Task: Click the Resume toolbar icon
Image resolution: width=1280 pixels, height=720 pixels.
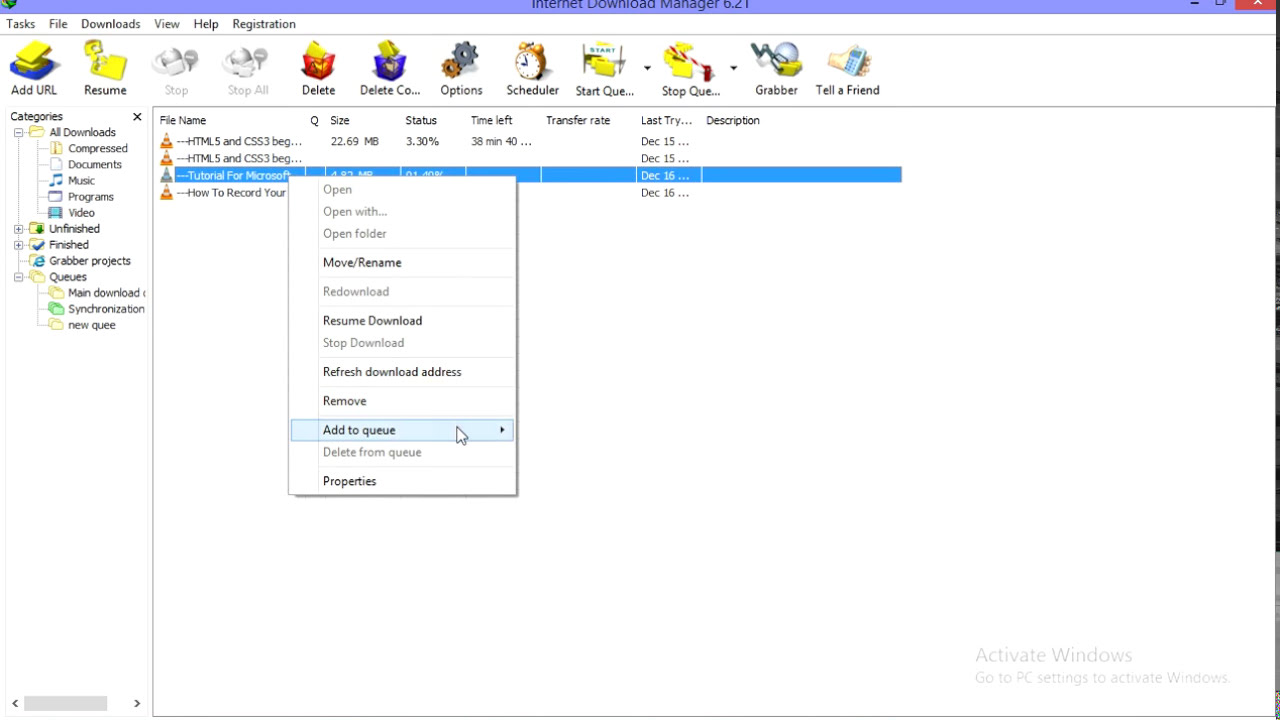Action: coord(105,69)
